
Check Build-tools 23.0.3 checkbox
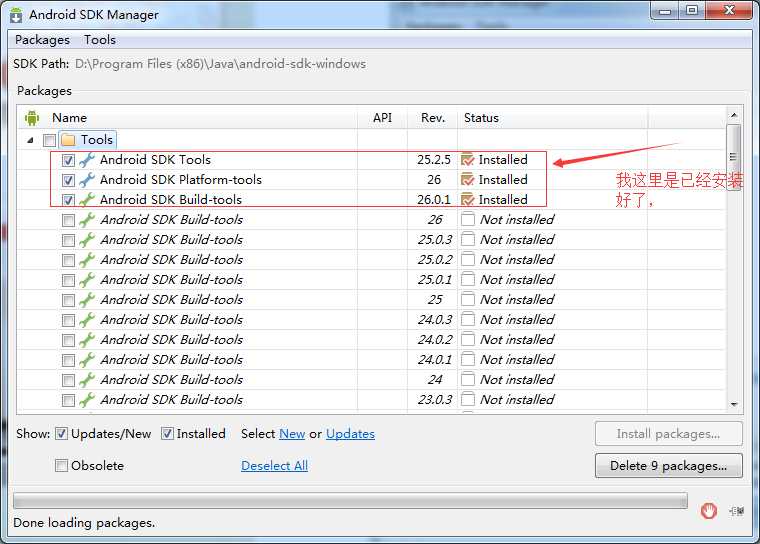68,400
